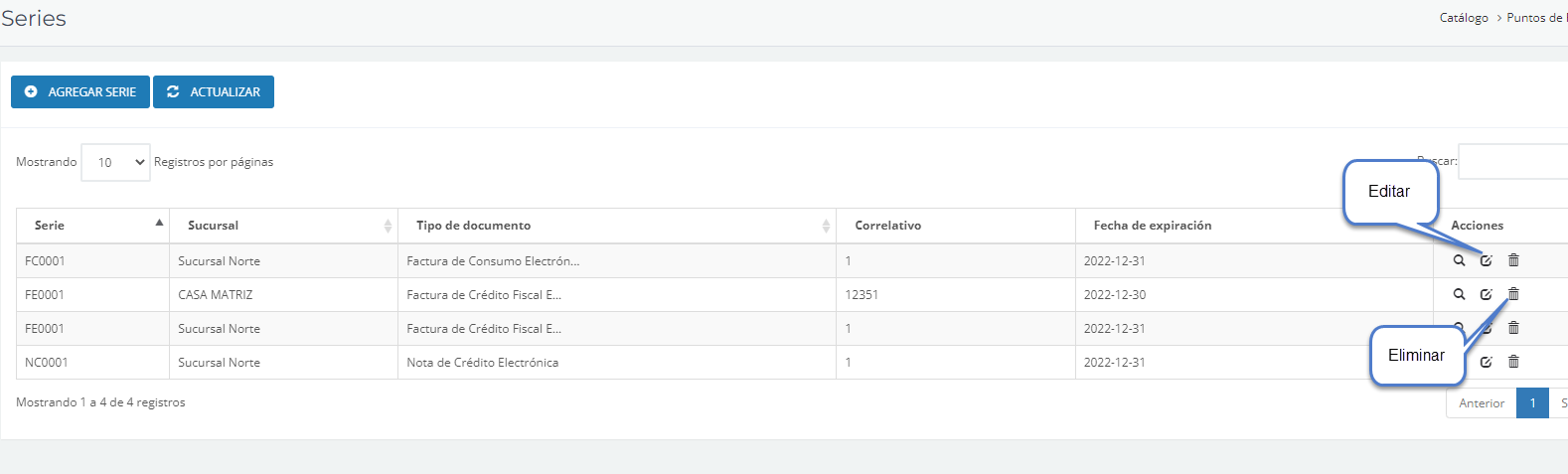This screenshot has height=474, width=1568.
Task: Click the Anterior pagination button
Action: point(1481,402)
